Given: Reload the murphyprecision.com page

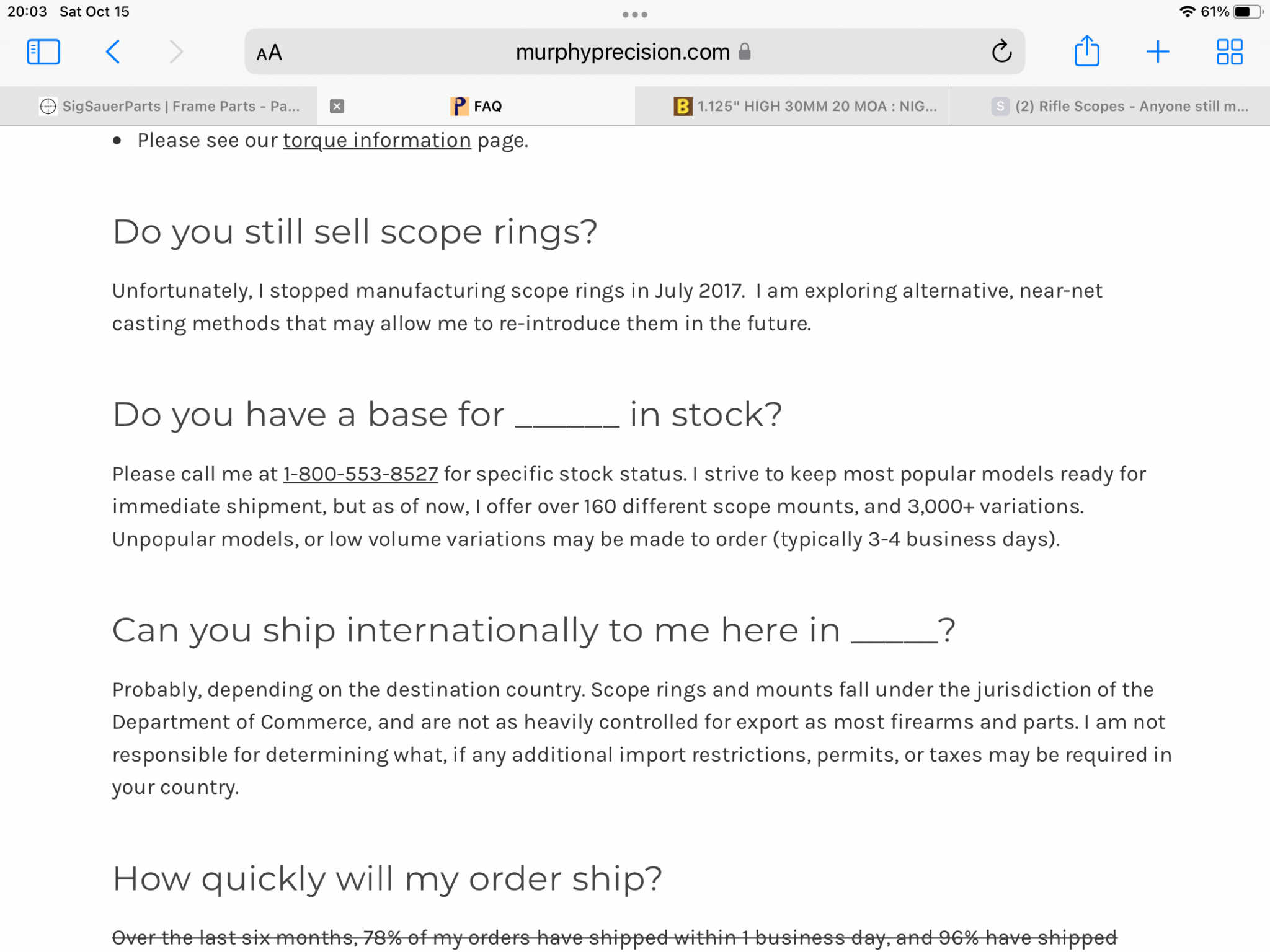Looking at the screenshot, I should (1001, 52).
